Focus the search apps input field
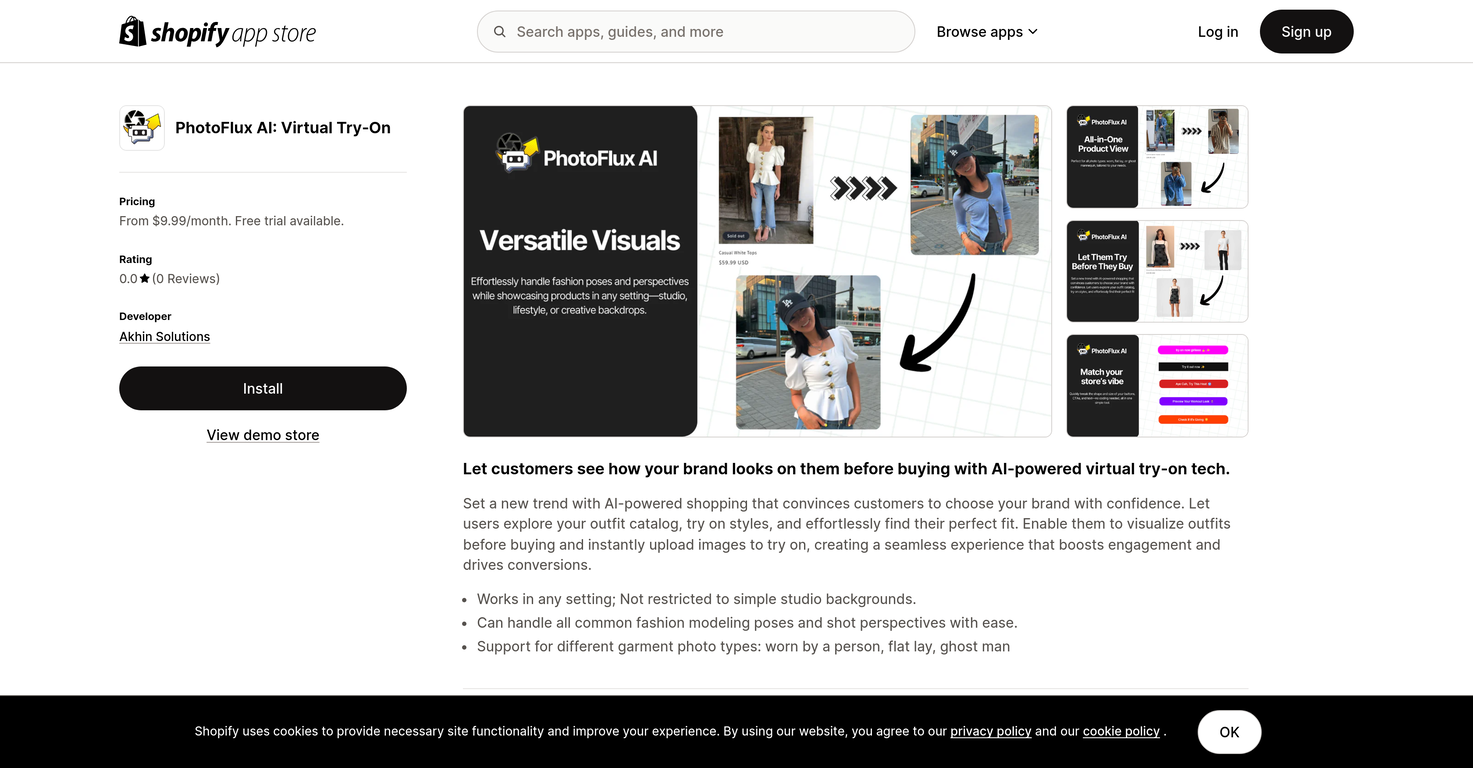Image resolution: width=1473 pixels, height=768 pixels. [x=696, y=32]
